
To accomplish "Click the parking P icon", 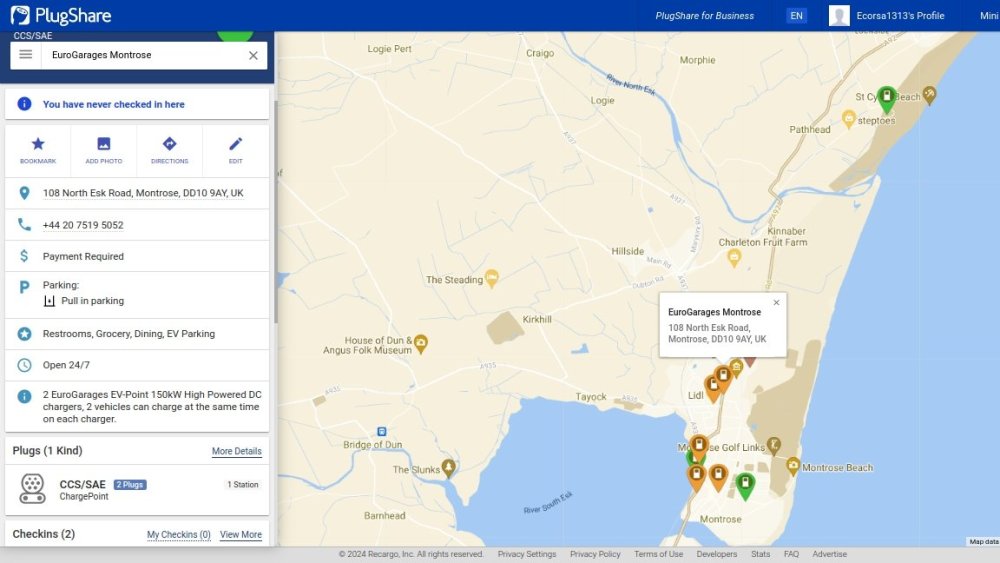I will (24, 287).
